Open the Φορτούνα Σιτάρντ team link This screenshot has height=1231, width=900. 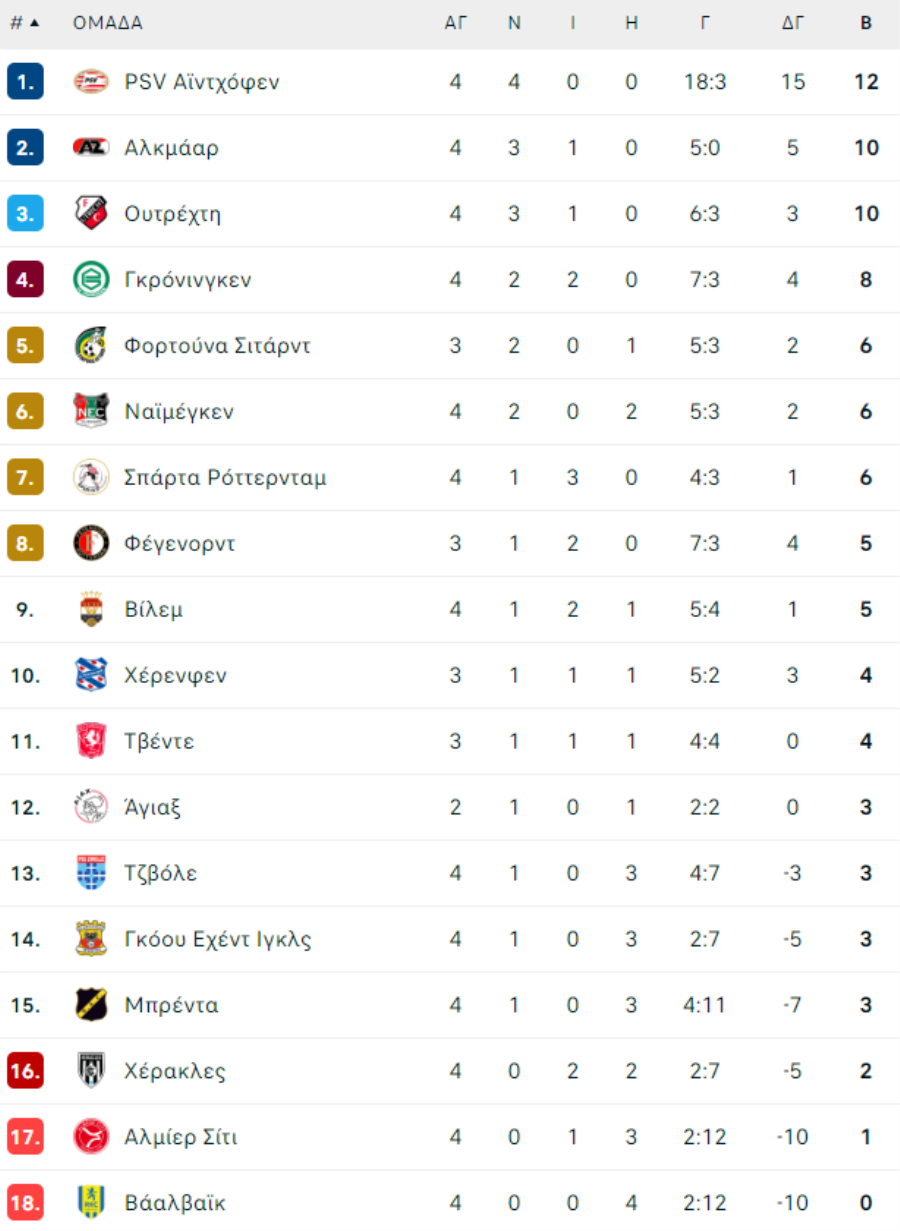click(217, 346)
